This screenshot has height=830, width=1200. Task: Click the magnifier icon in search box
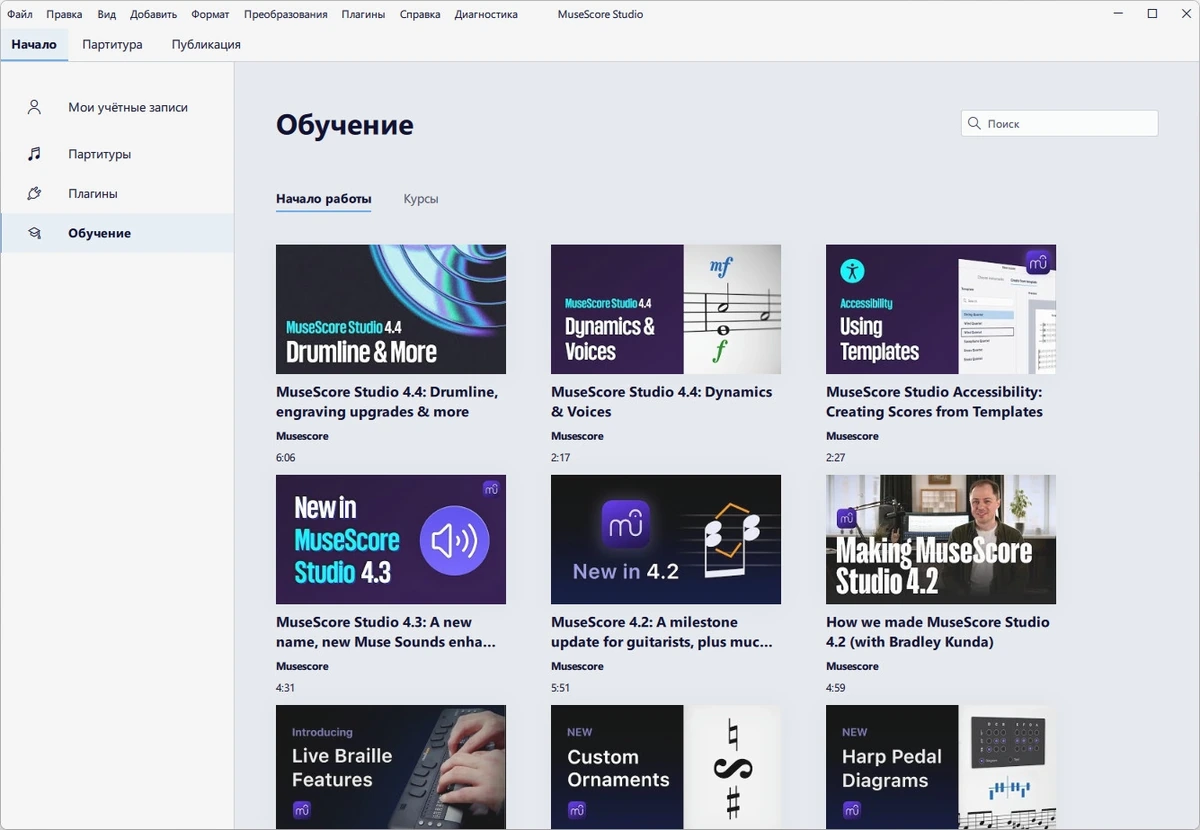974,124
